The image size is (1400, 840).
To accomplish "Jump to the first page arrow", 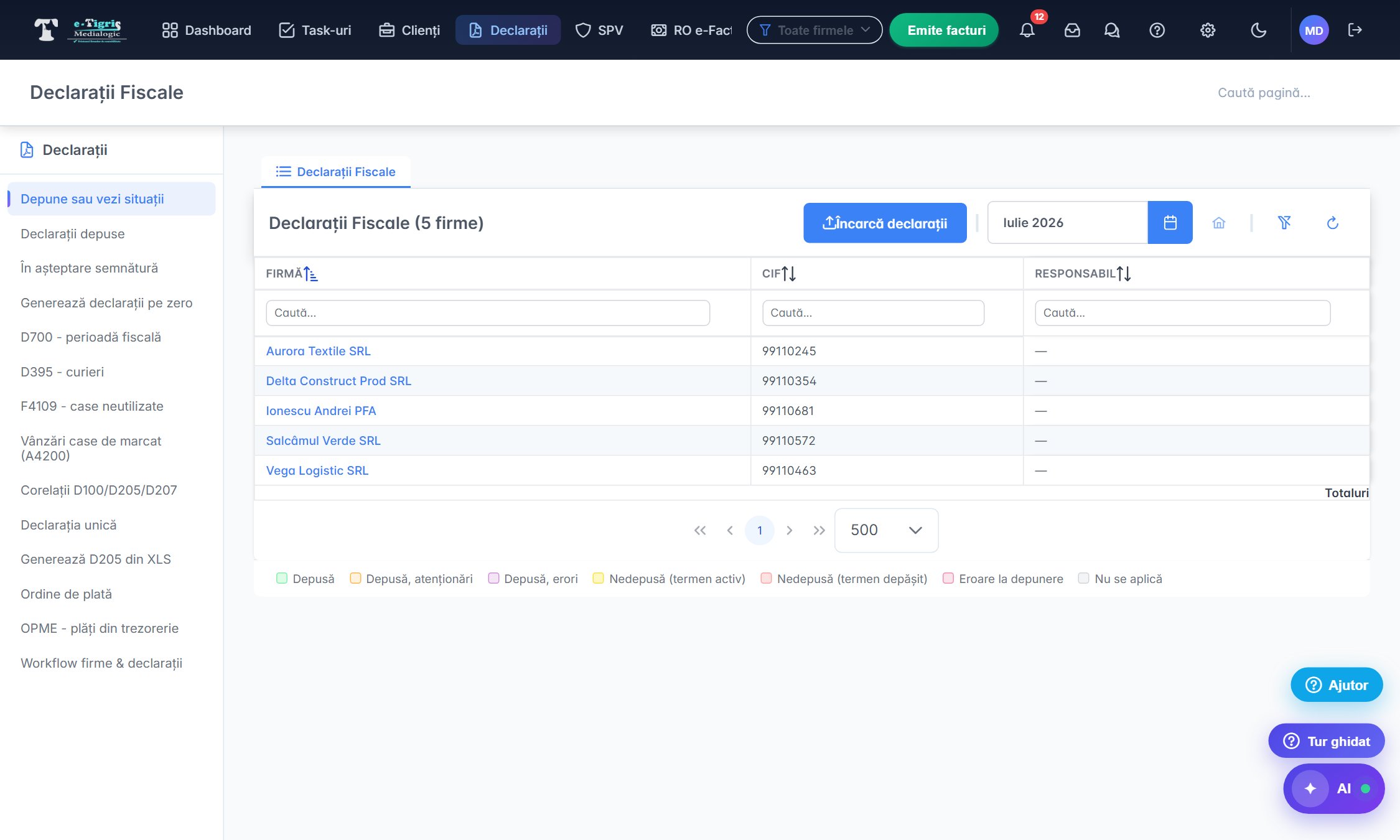I will [x=700, y=530].
